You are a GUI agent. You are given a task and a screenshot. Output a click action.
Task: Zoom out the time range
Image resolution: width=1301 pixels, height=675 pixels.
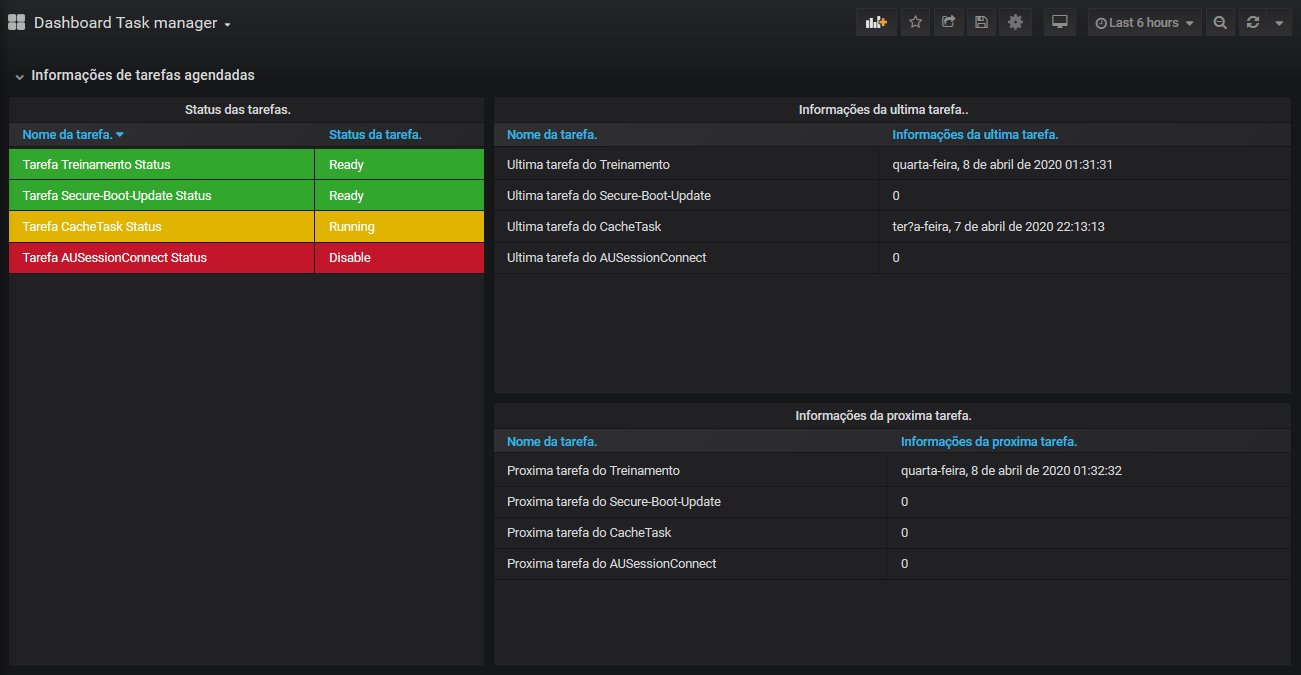click(1220, 22)
